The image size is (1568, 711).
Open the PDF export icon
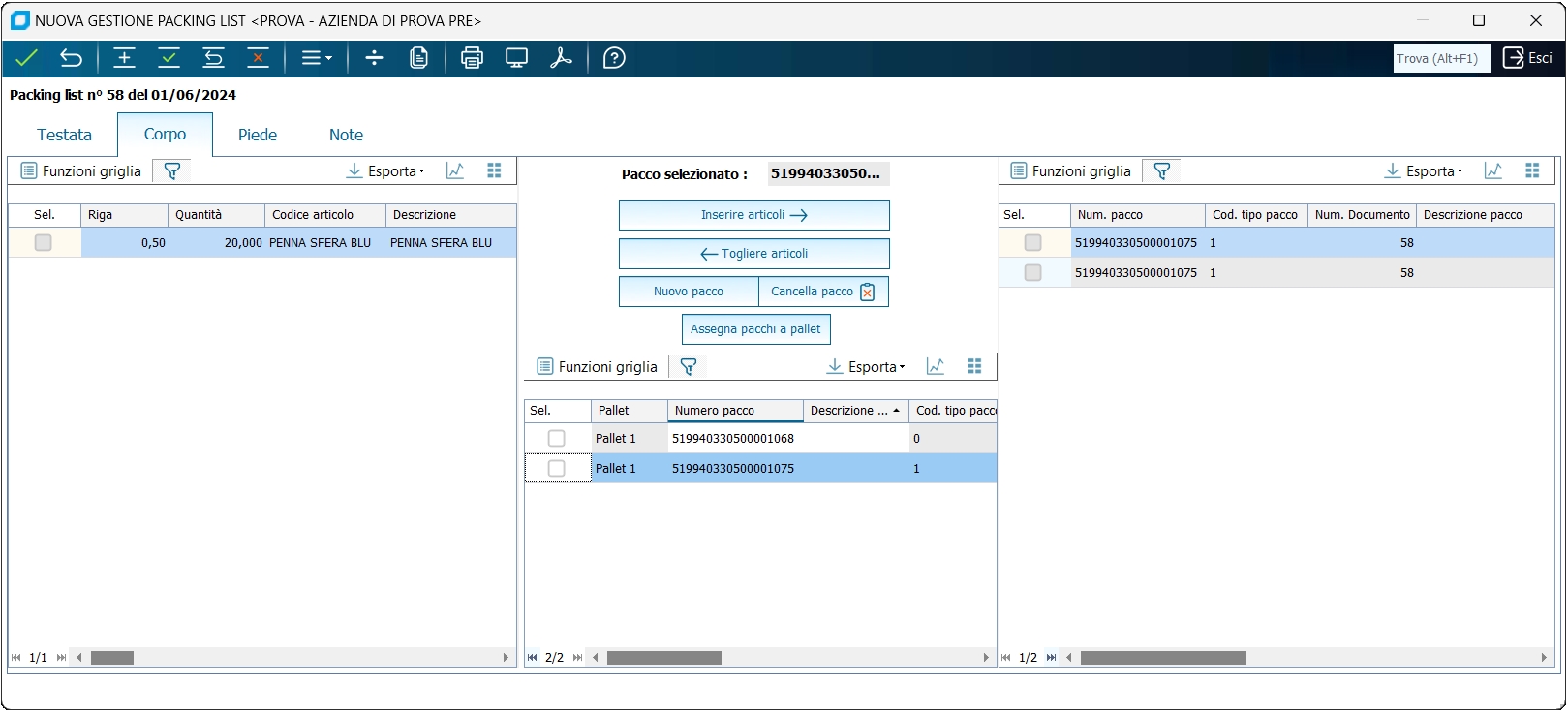561,58
